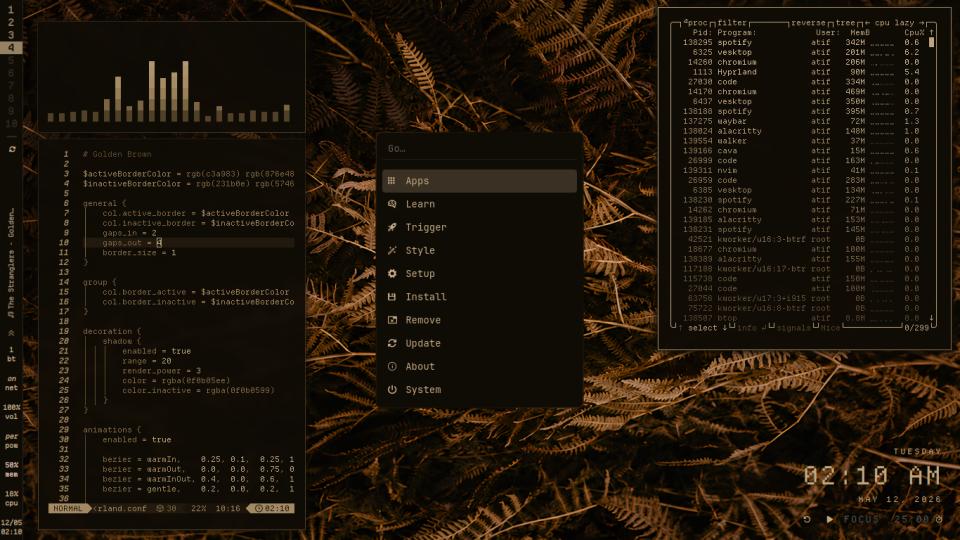Screen dimensions: 960x540
Task: Select the 137275 waybar process row
Action: (x=801, y=121)
